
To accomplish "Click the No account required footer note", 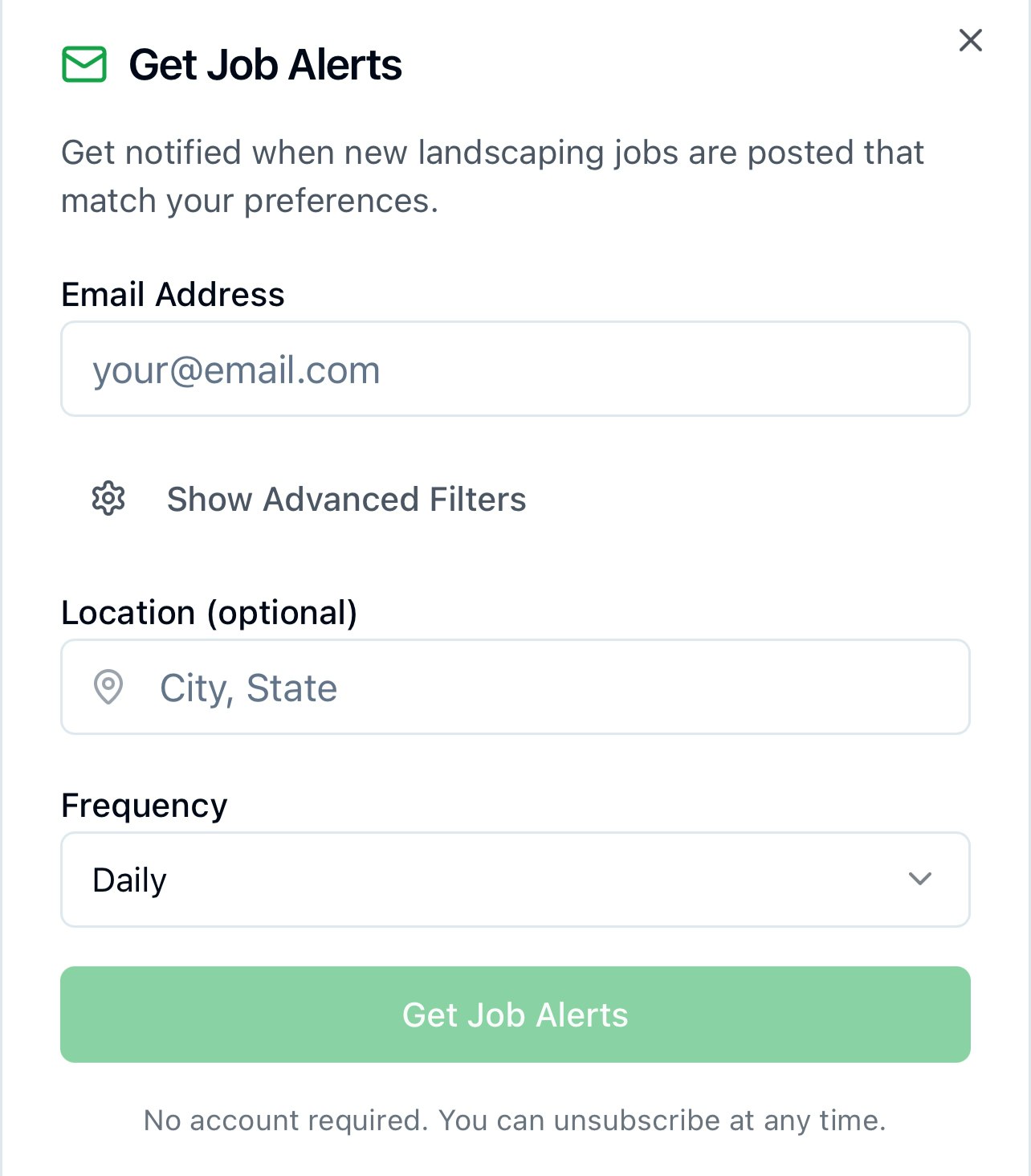I will tap(515, 1120).
